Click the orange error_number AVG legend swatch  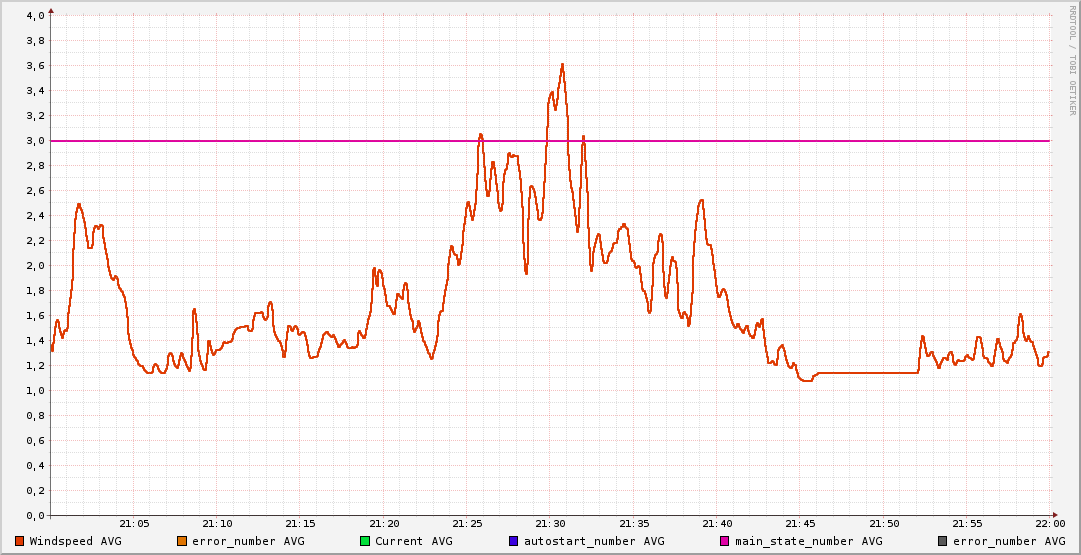[181, 541]
